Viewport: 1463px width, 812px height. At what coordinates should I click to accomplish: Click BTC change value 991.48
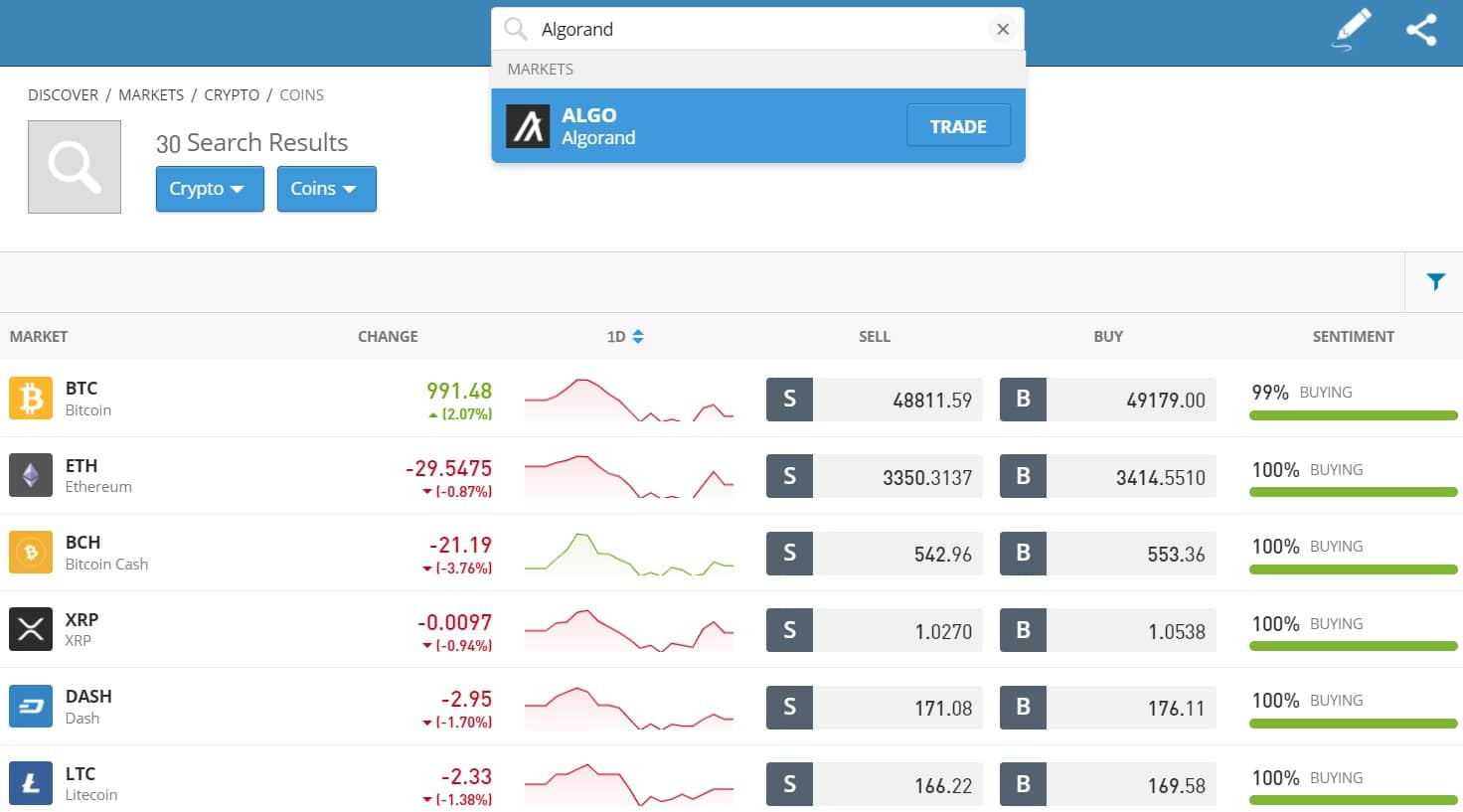click(x=459, y=392)
